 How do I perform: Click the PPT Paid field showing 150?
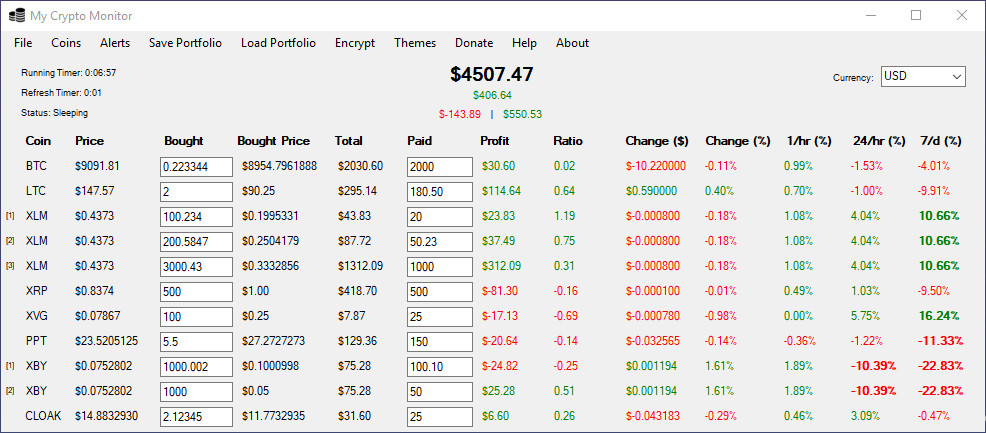click(440, 342)
